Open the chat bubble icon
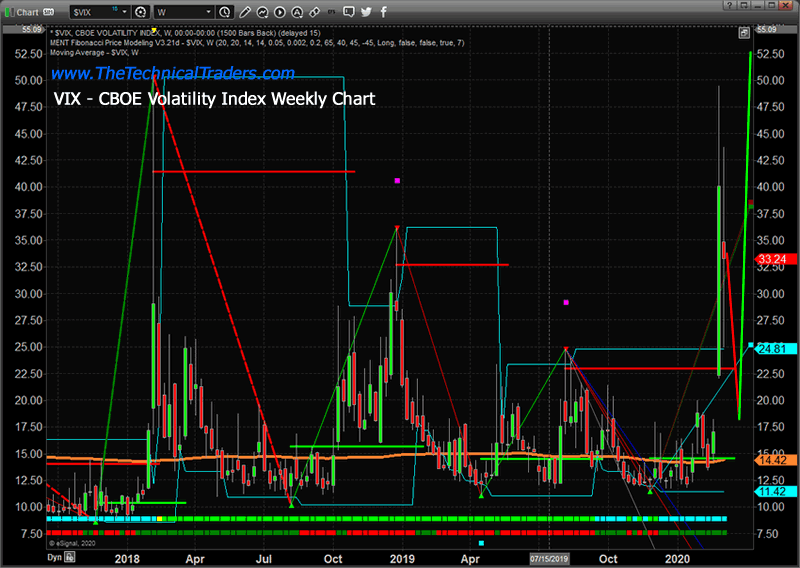 coord(349,12)
